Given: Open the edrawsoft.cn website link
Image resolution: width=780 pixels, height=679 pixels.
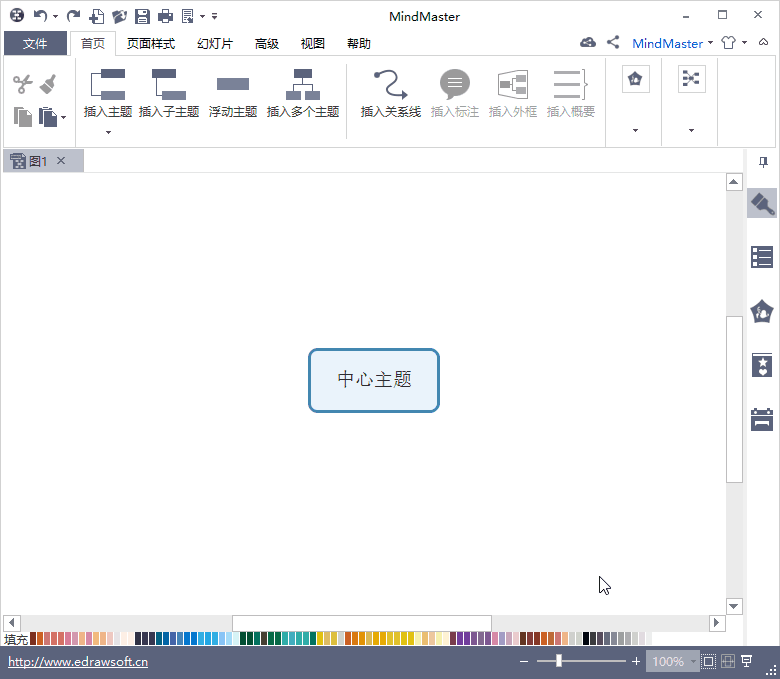Looking at the screenshot, I should 78,662.
